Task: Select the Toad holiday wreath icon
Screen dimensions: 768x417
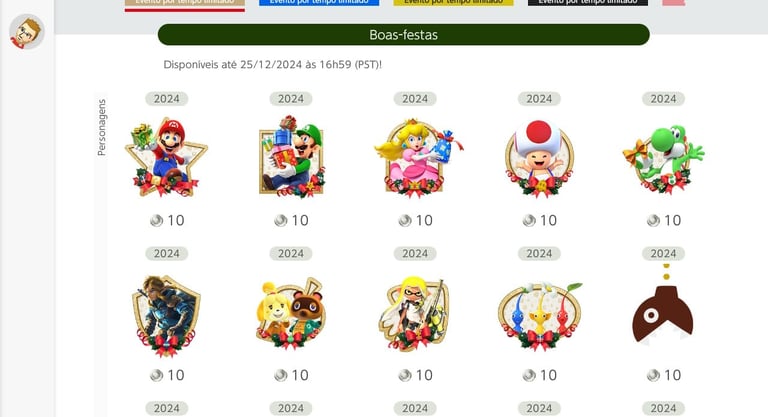Action: coord(539,158)
